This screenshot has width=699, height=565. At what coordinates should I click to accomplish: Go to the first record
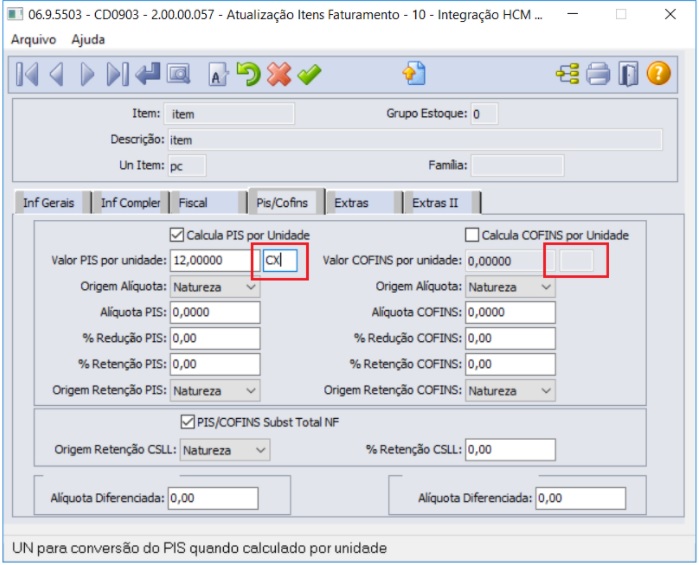pos(27,74)
